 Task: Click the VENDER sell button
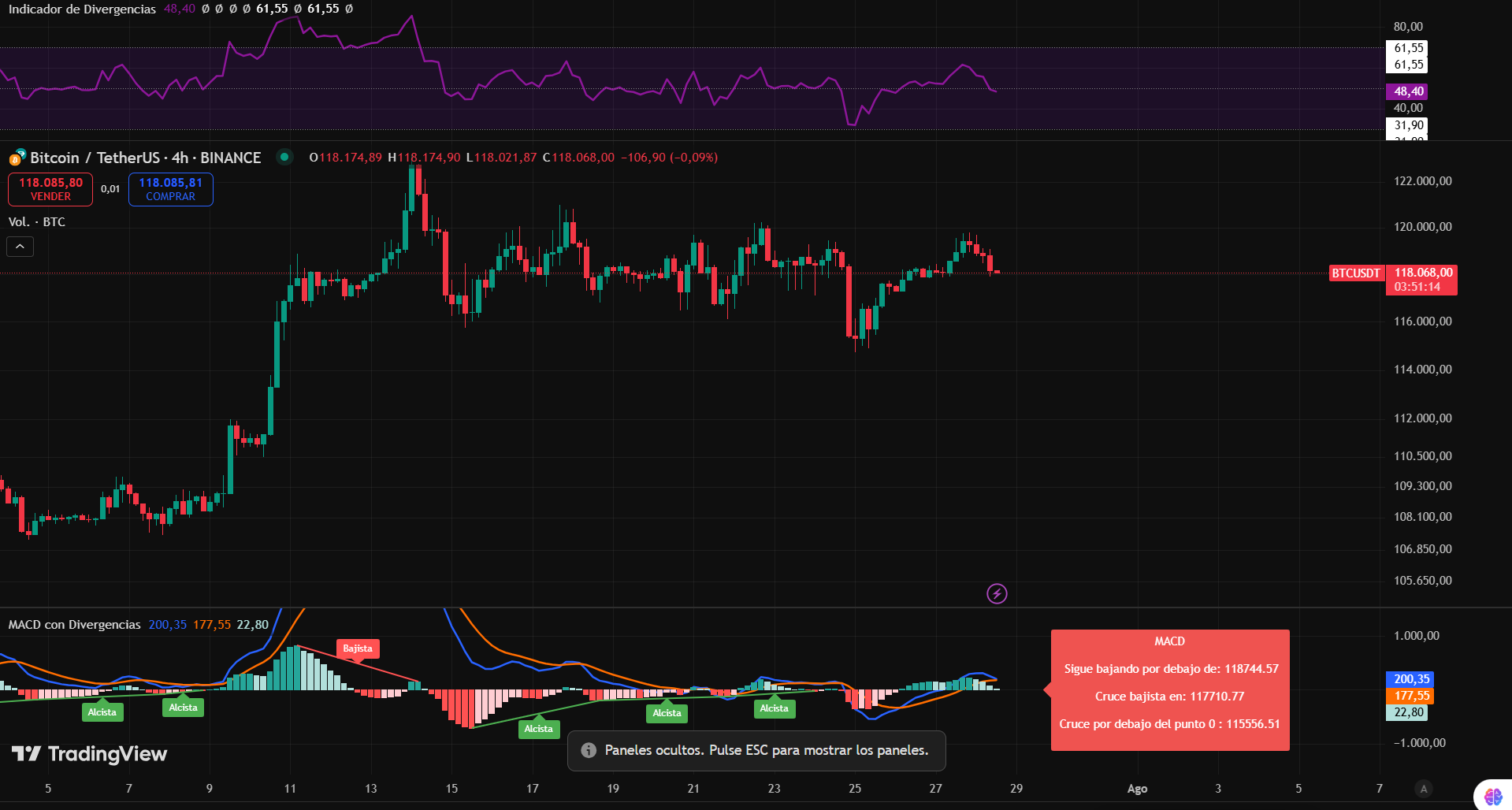coord(50,189)
